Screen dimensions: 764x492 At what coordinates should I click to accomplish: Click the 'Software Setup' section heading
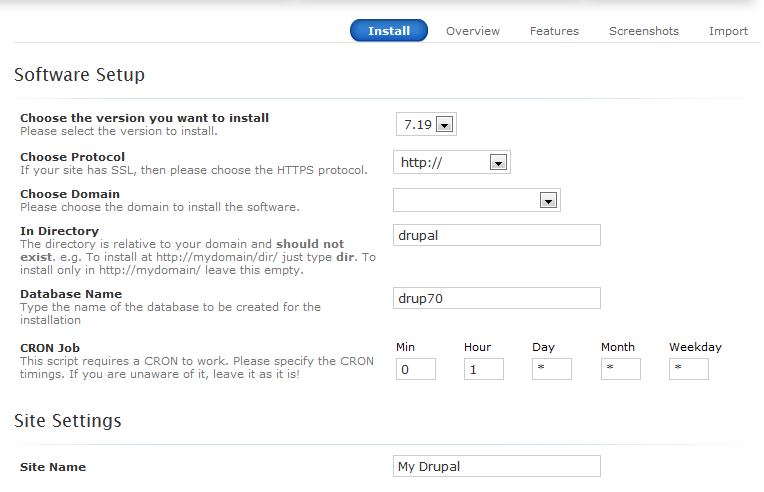[x=80, y=75]
